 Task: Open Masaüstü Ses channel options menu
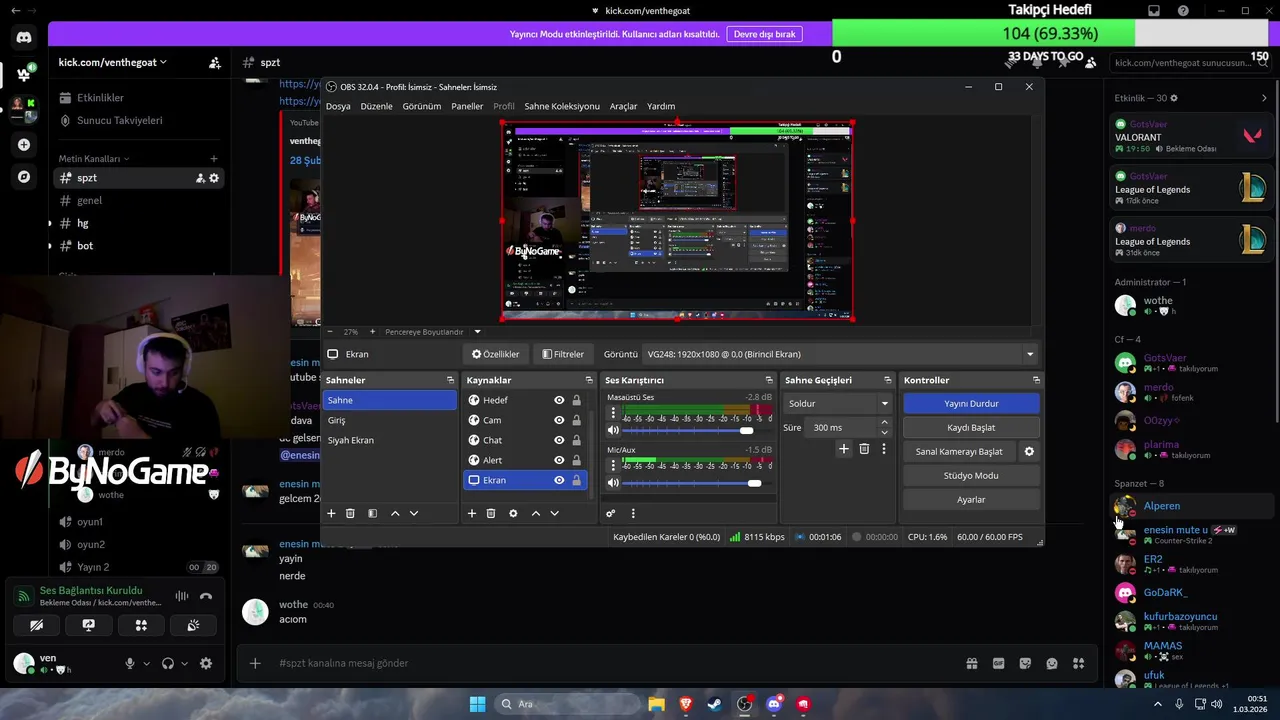coord(613,412)
